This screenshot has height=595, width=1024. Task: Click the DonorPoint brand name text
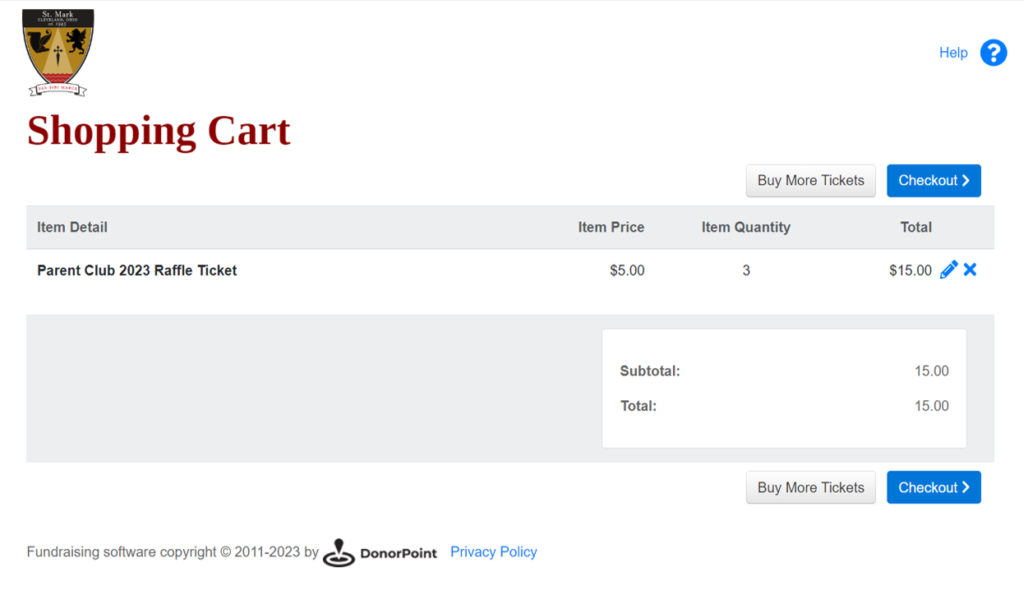pyautogui.click(x=398, y=553)
